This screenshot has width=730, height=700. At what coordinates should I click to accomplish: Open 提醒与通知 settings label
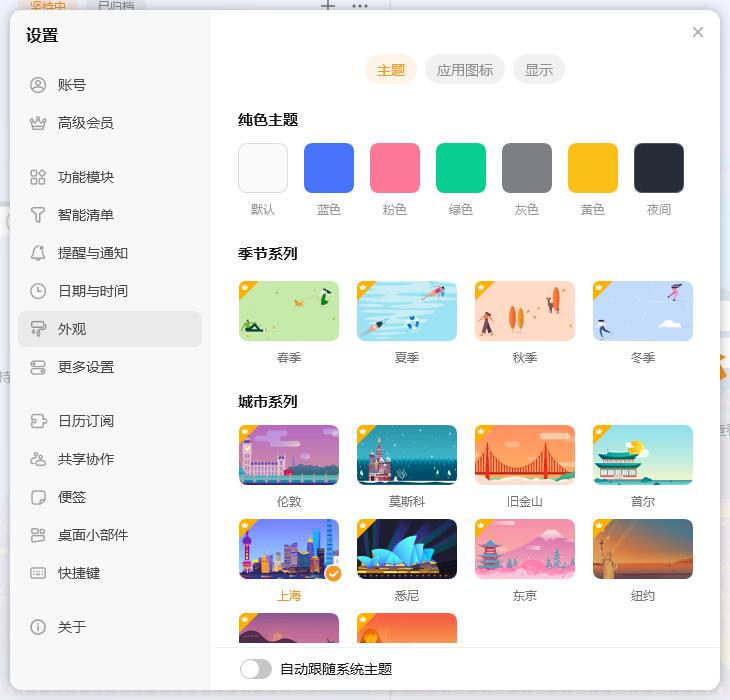[x=93, y=253]
